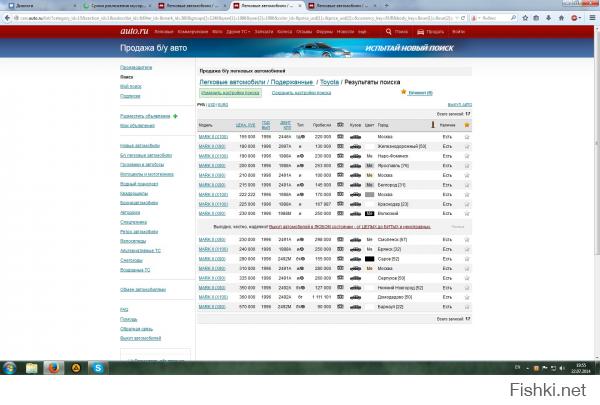Reload the page using the refresh icon
Screen dimensions: 600x405
(x=463, y=18)
